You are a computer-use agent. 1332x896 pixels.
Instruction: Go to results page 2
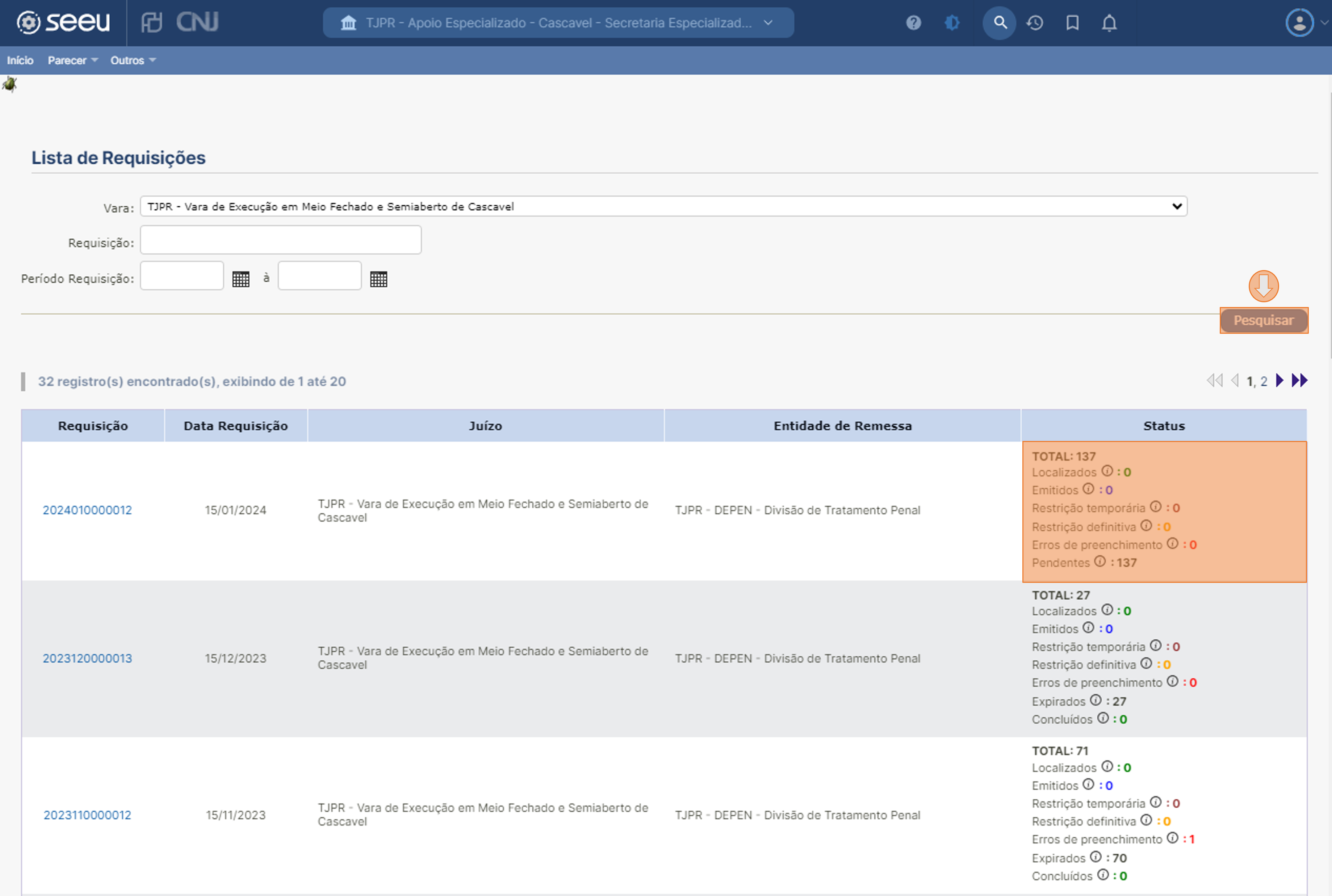pyautogui.click(x=1264, y=381)
